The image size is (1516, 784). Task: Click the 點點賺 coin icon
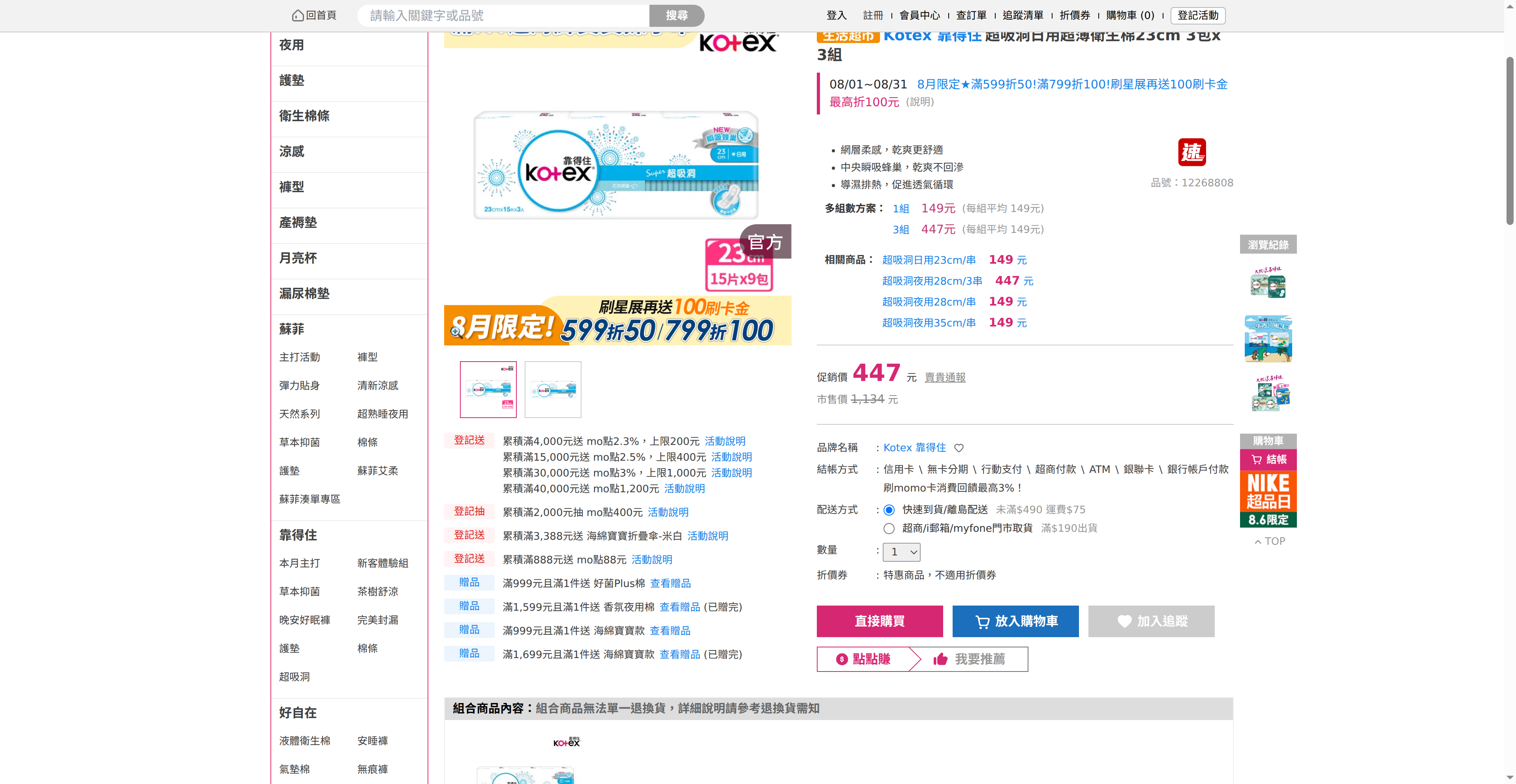[842, 659]
